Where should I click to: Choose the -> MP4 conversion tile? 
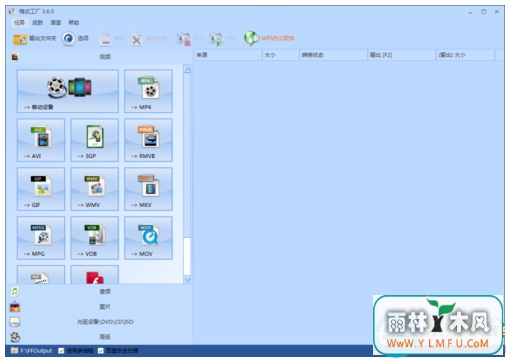click(148, 91)
